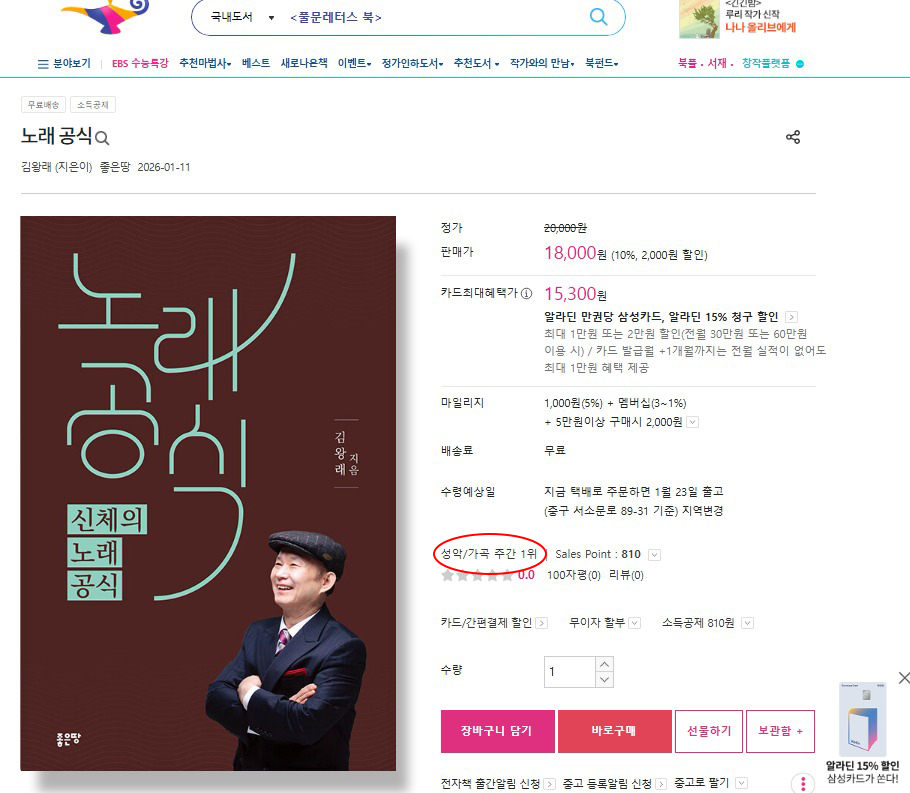Click the 바로구매 button

[x=615, y=731]
